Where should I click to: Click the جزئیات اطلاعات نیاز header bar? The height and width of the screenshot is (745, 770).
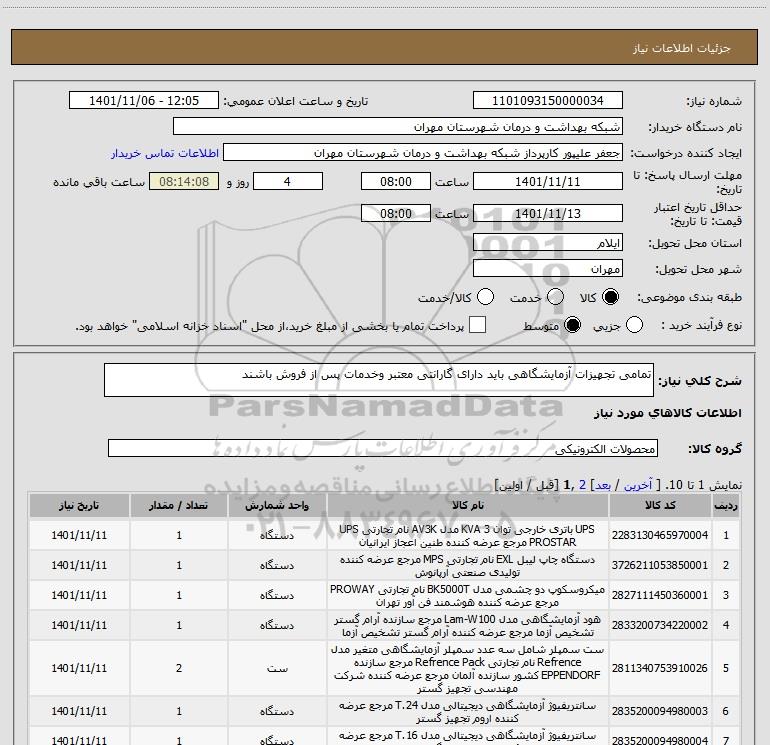tap(385, 47)
